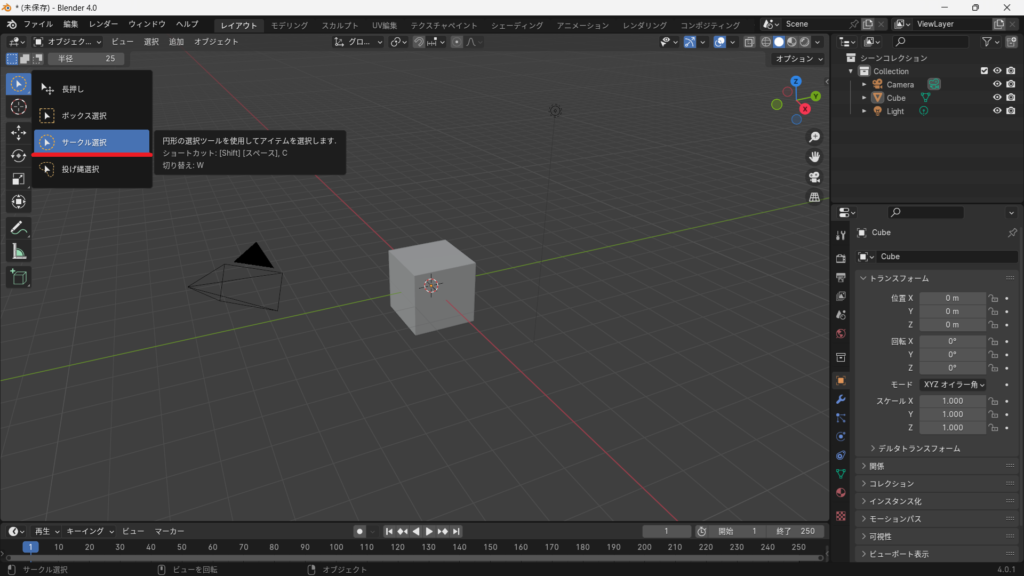Select the Cursor tool in toolbar
Viewport: 1024px width, 576px height.
click(18, 106)
